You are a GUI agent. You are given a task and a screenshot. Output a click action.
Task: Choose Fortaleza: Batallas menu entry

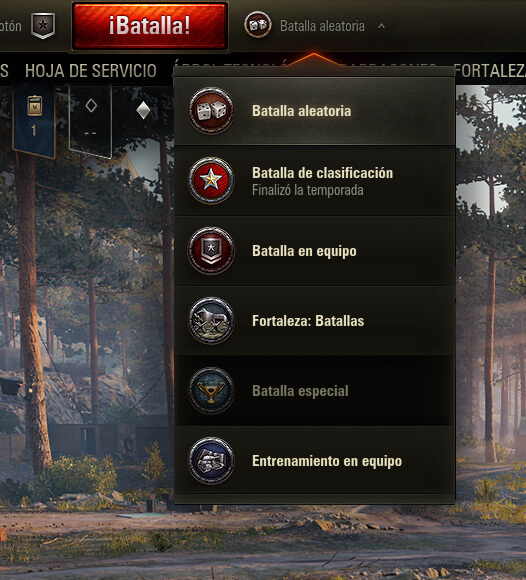314,321
